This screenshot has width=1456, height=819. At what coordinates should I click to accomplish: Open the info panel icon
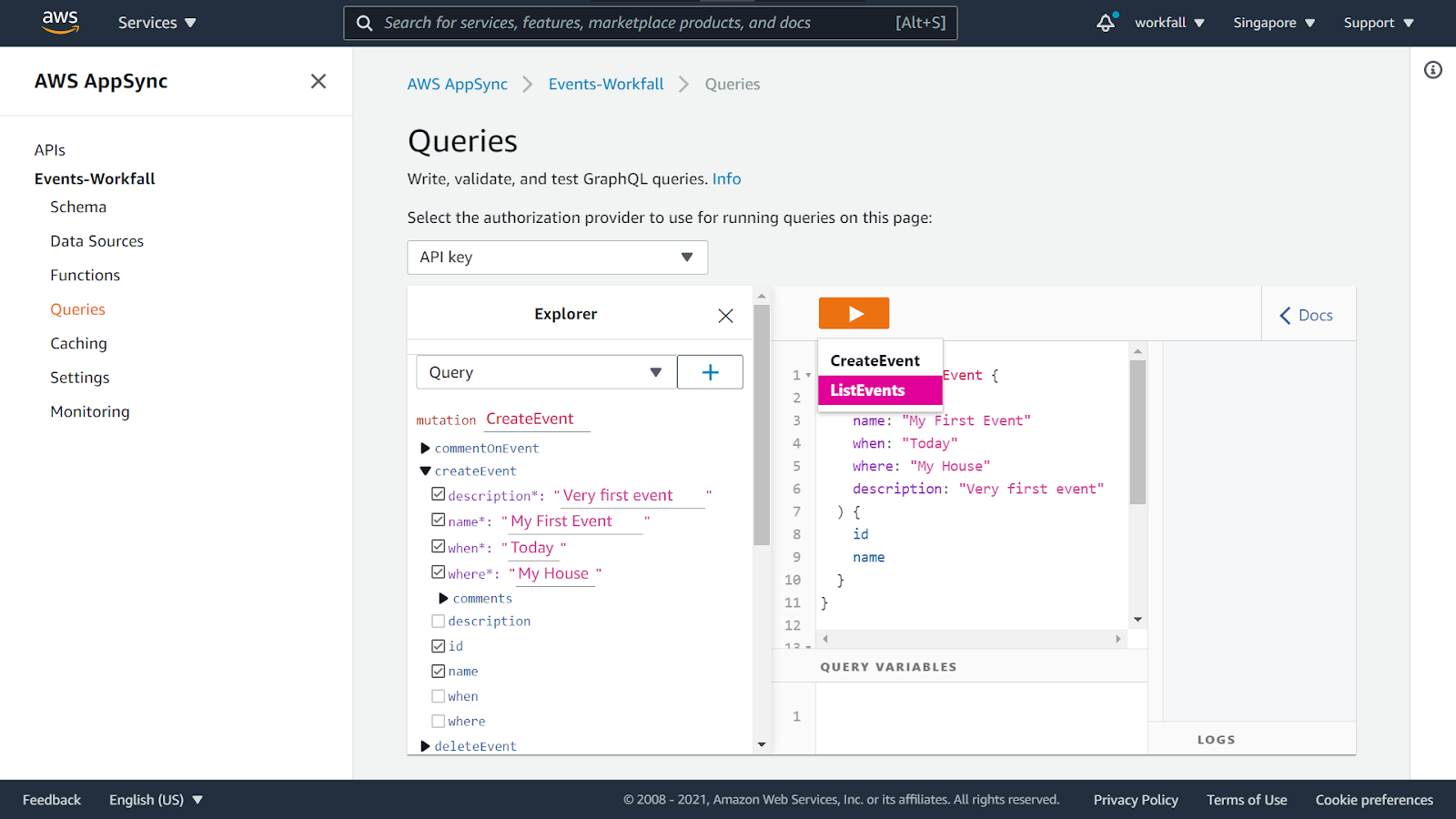coord(1433,70)
